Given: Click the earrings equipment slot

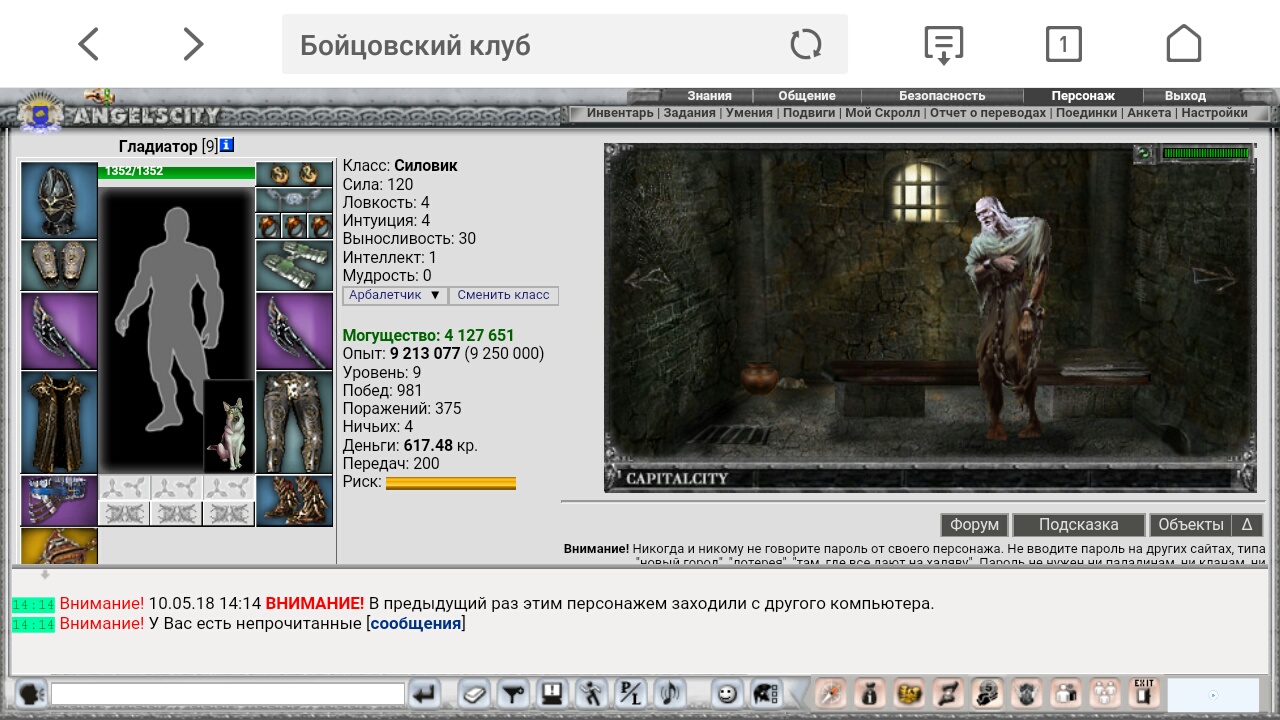Looking at the screenshot, I should [x=294, y=174].
